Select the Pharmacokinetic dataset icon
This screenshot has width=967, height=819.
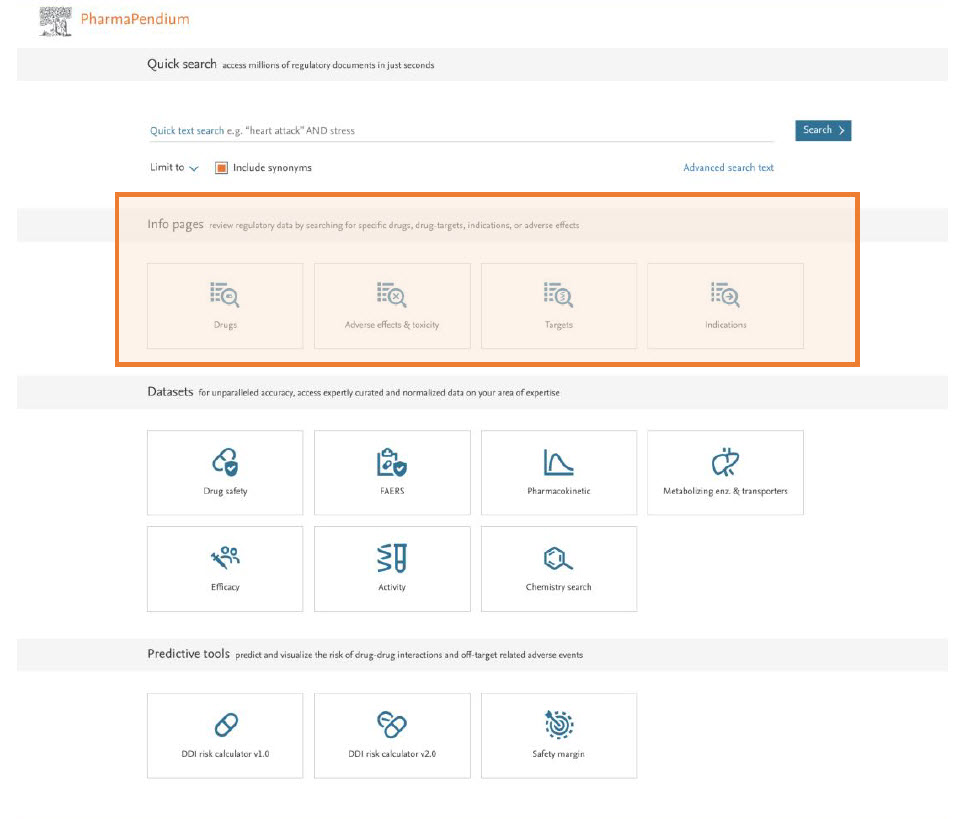click(x=558, y=462)
